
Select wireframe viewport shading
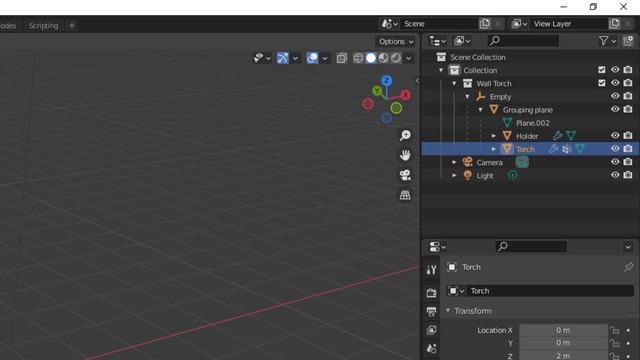click(x=358, y=58)
